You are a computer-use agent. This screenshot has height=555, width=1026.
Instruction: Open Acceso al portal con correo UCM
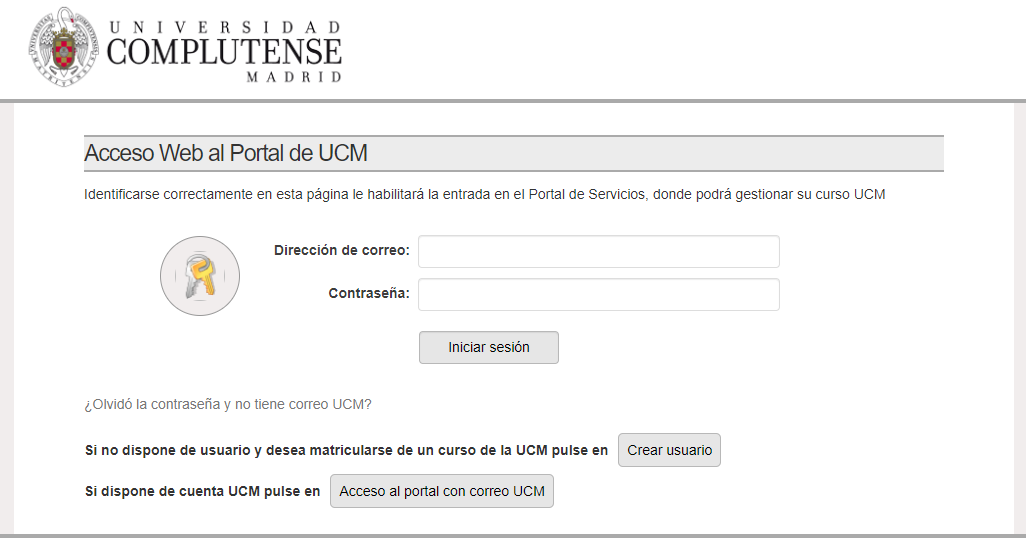[x=442, y=491]
